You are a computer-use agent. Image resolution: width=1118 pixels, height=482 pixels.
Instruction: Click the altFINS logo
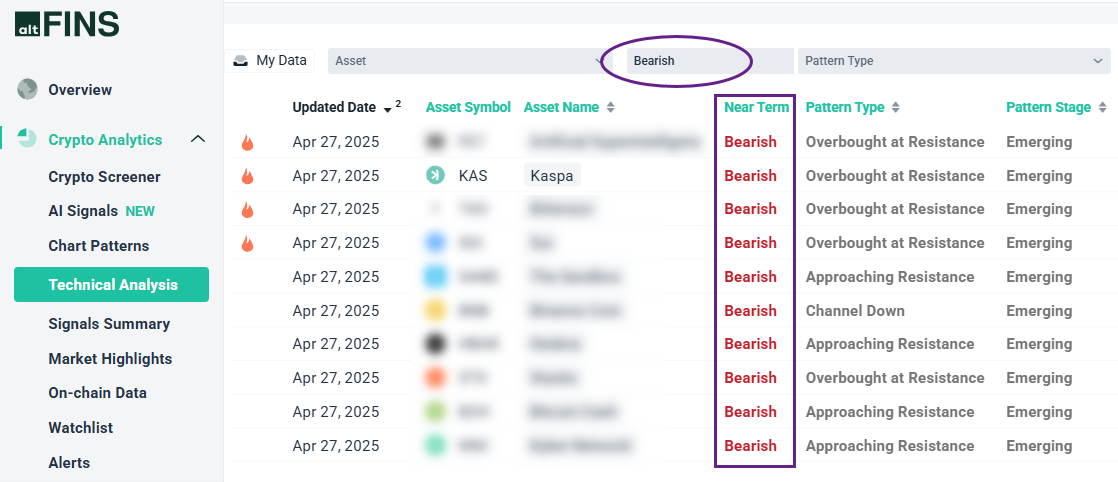click(66, 24)
